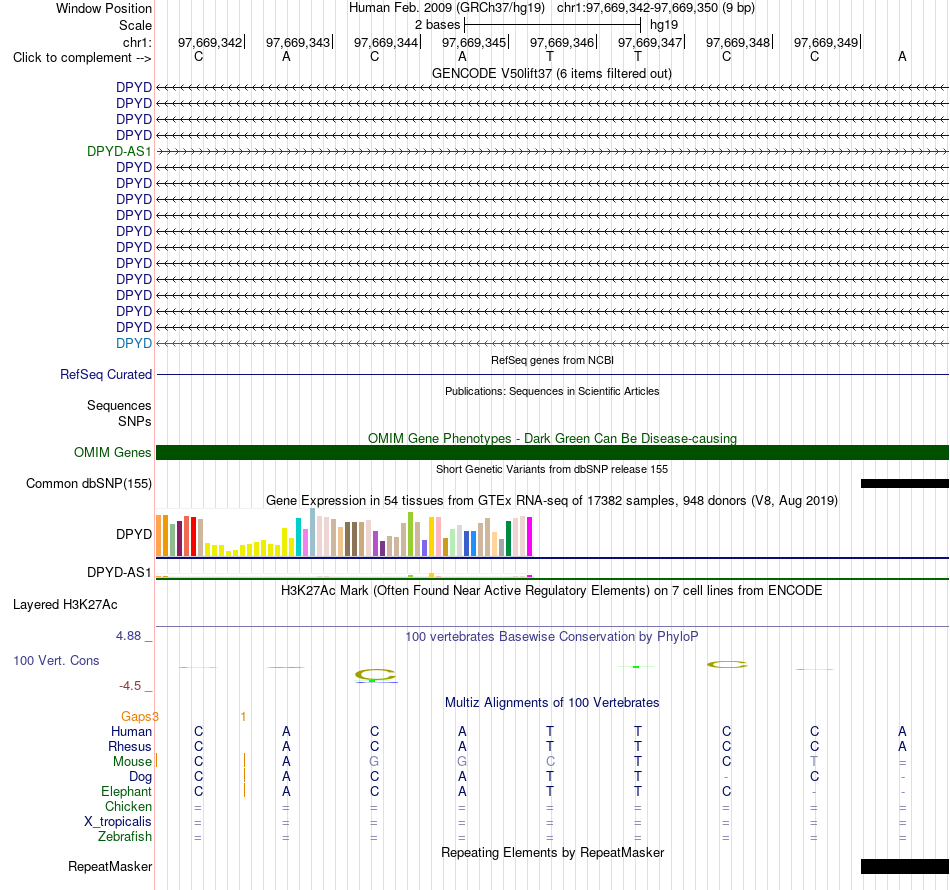950x890 pixels.
Task: Open 'Publications: Sequences in Scientific Articles' title
Action: click(x=552, y=391)
